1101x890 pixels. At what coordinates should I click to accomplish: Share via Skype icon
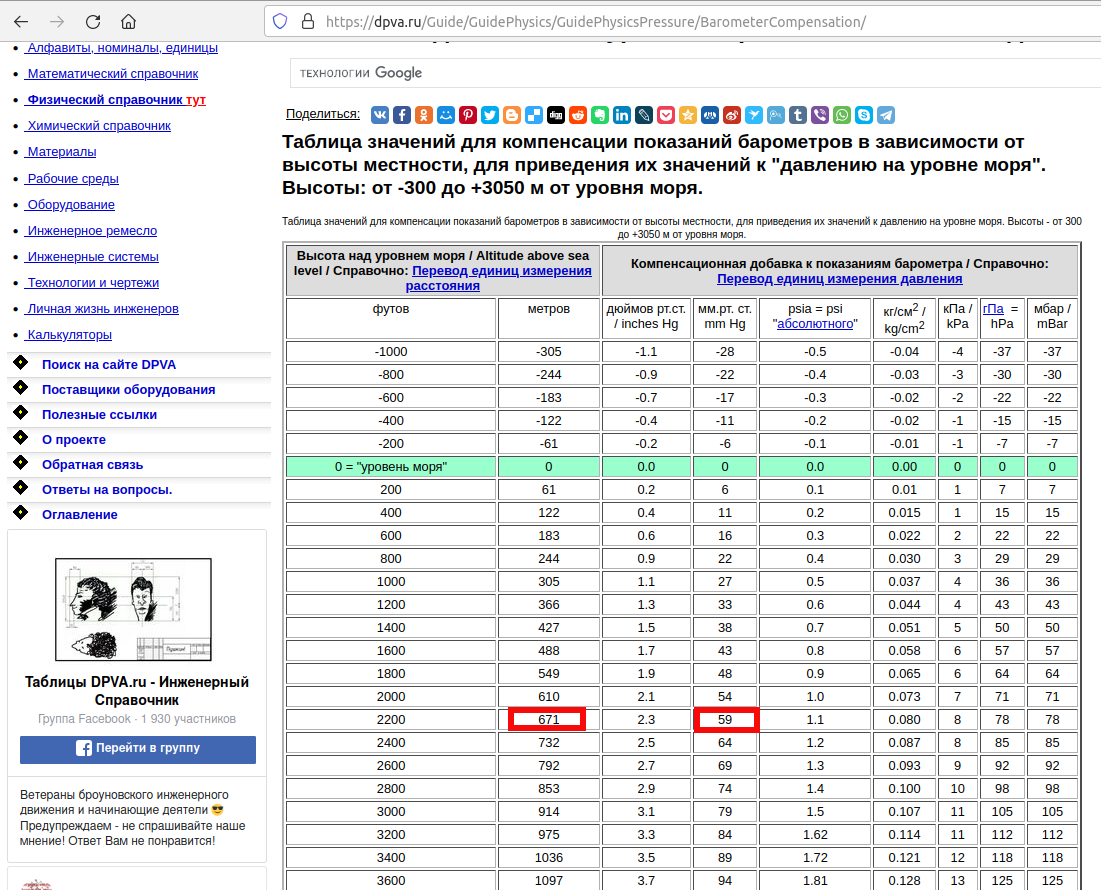coord(864,115)
